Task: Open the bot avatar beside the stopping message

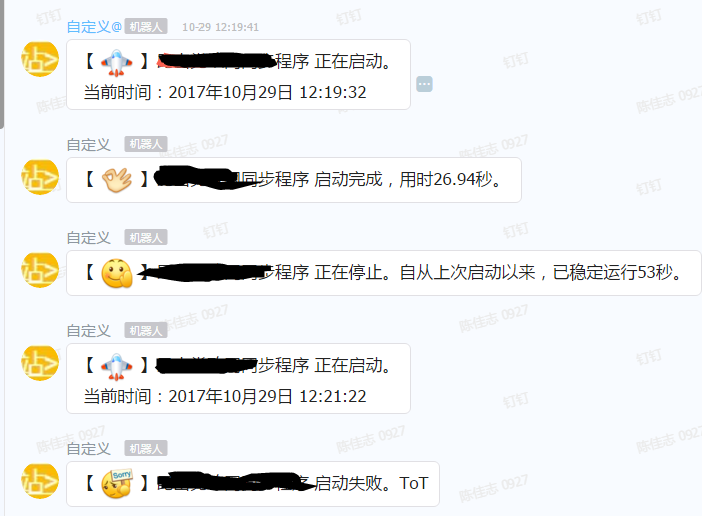Action: click(x=40, y=270)
